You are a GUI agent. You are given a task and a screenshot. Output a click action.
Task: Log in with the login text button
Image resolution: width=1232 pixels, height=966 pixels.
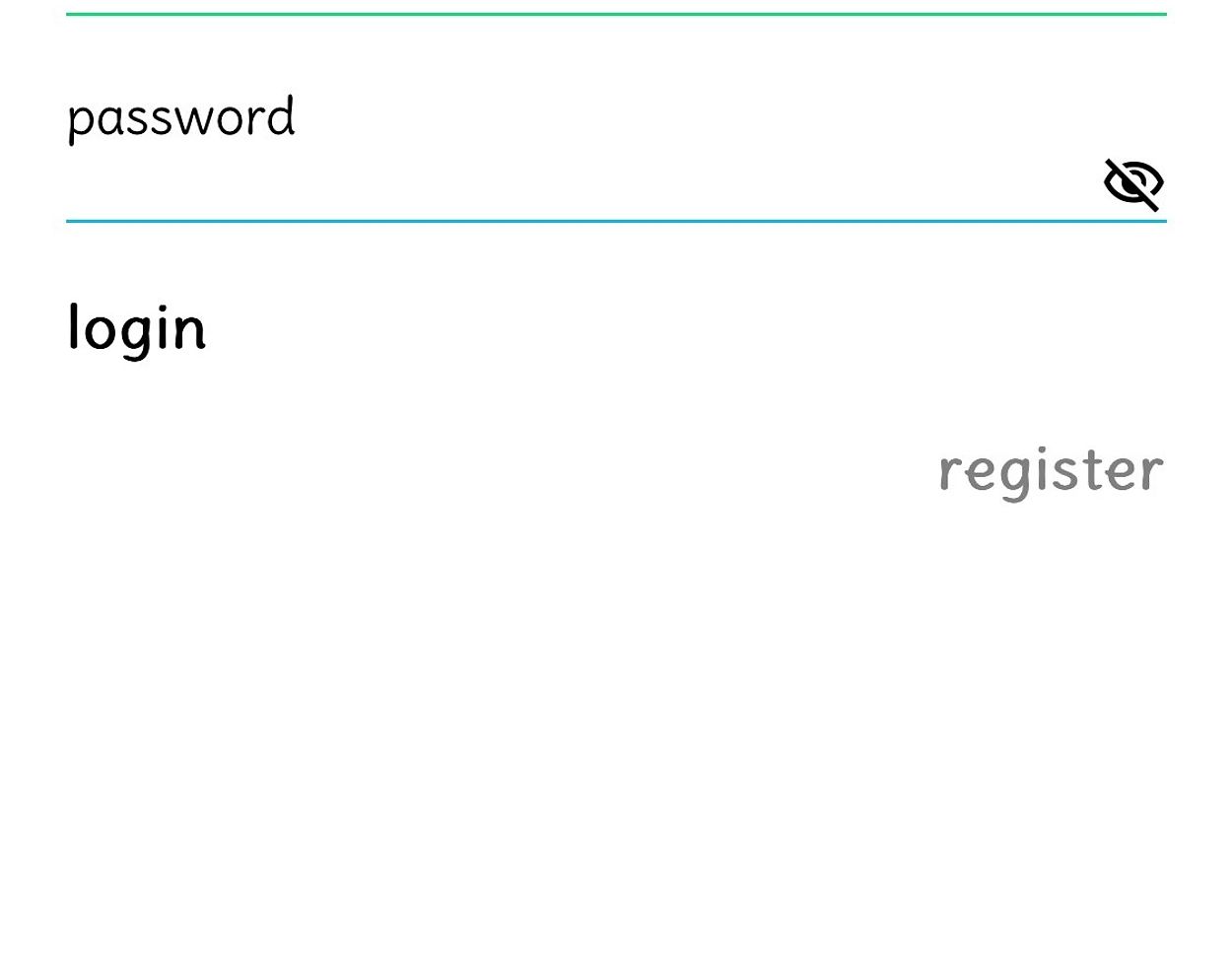(x=137, y=327)
